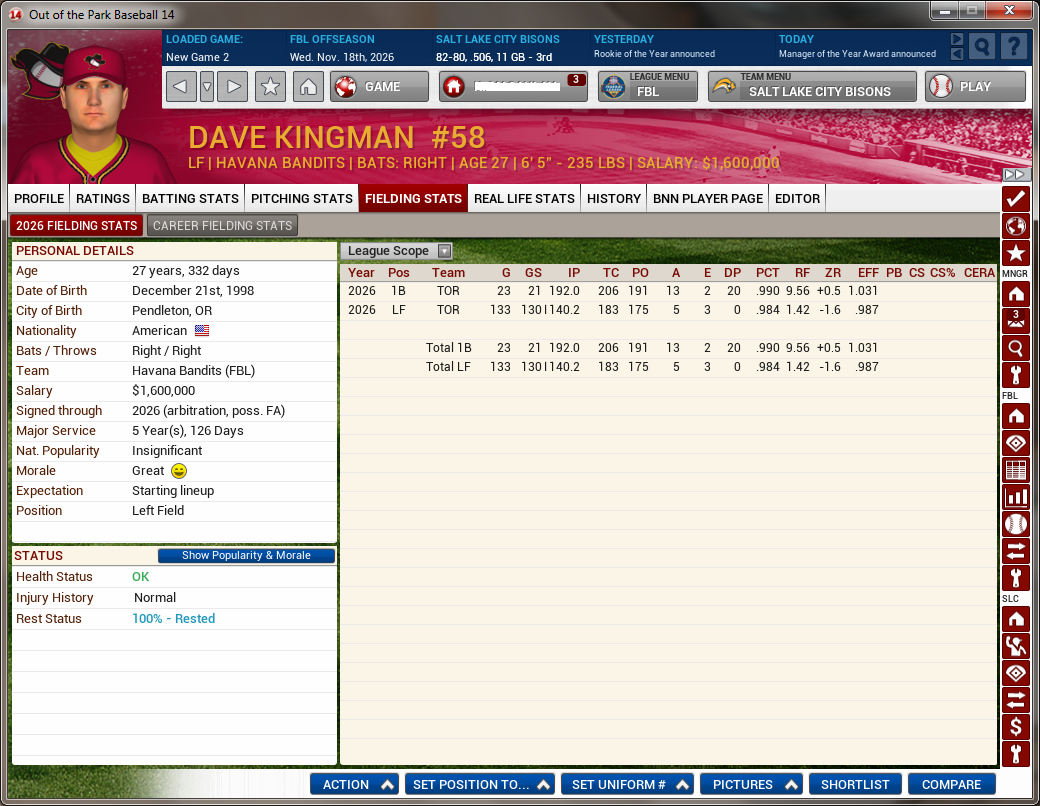Click the globe icon in the right sidebar
1040x806 pixels.
click(x=1016, y=226)
